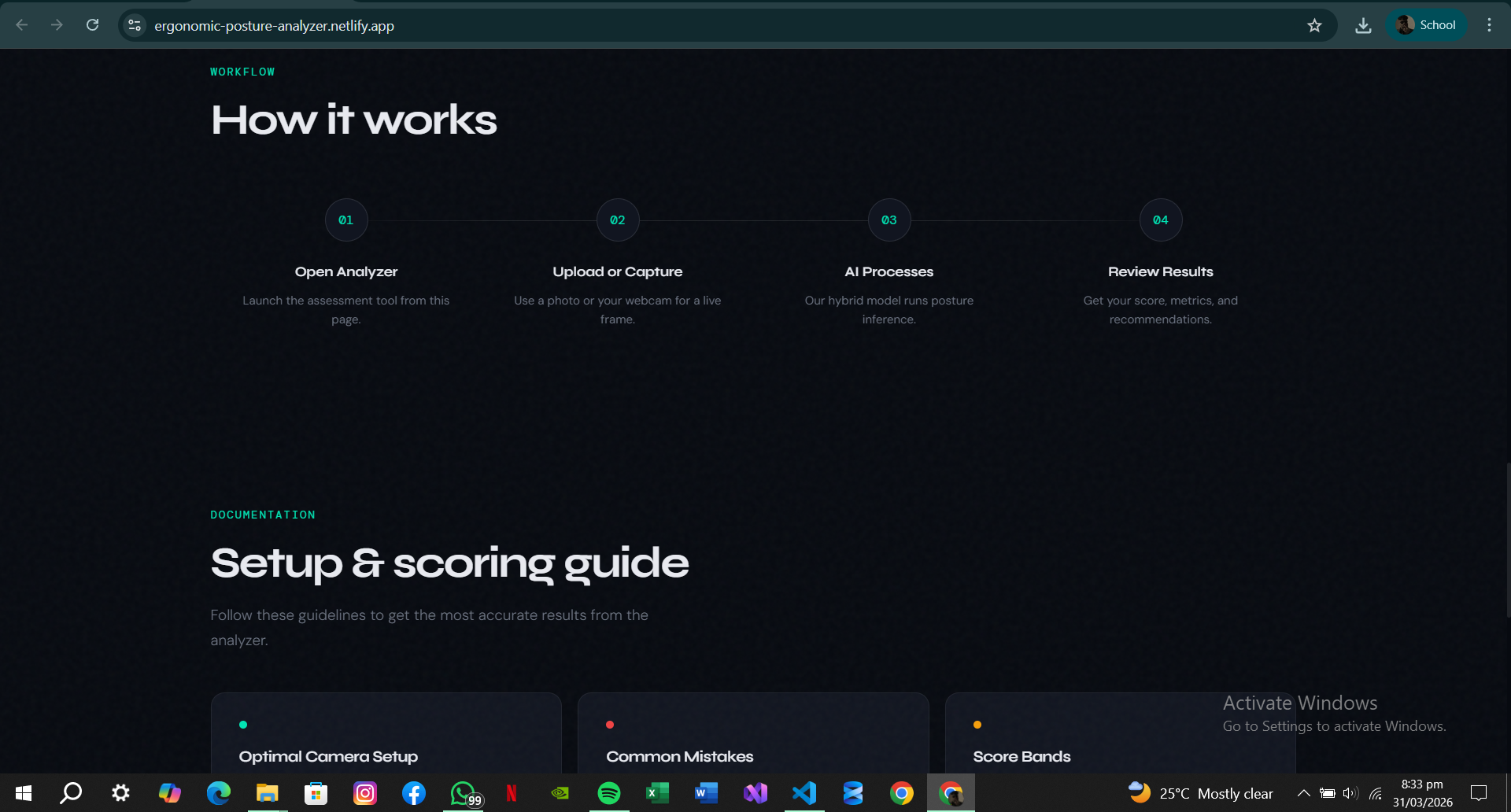The image size is (1511, 812).
Task: Open the Optimal Camera Setup card
Action: (x=386, y=740)
